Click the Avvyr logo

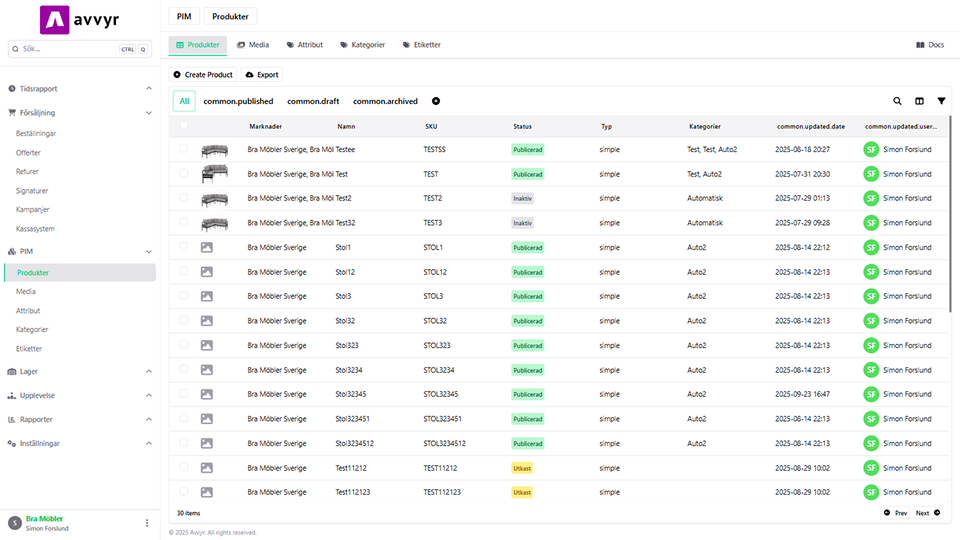(x=80, y=20)
